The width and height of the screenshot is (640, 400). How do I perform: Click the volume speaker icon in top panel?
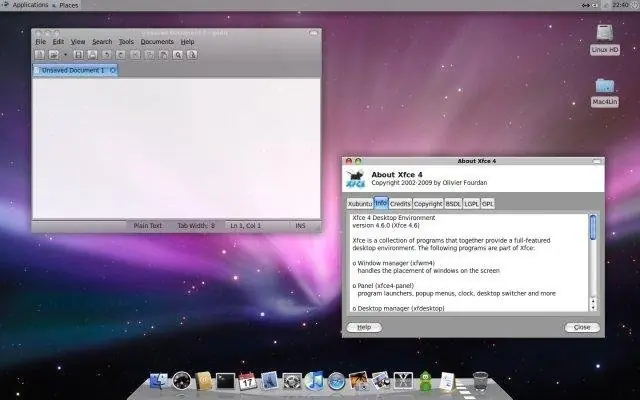[x=595, y=5]
